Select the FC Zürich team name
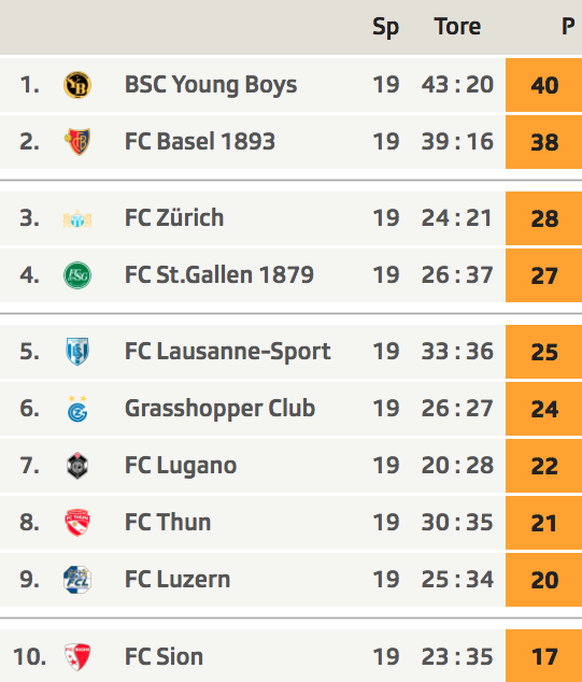The height and width of the screenshot is (682, 582). 174,218
